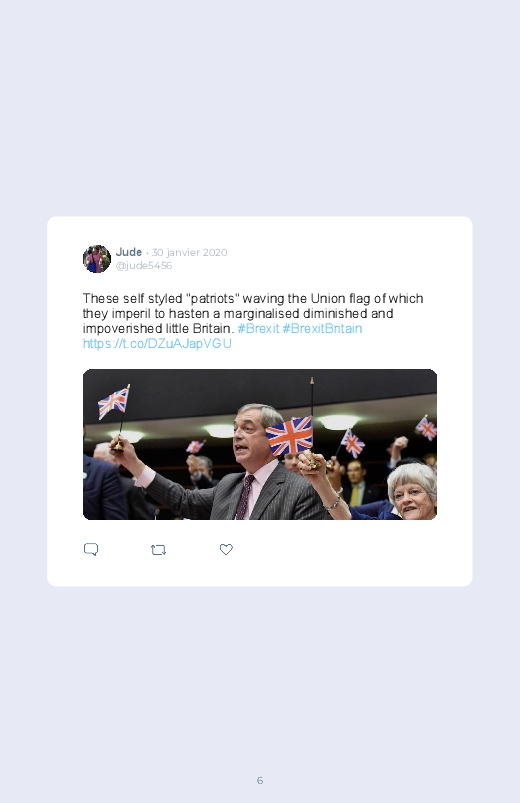The height and width of the screenshot is (803, 520).
Task: Open the #BrexitBritain hashtag
Action: pyautogui.click(x=322, y=328)
